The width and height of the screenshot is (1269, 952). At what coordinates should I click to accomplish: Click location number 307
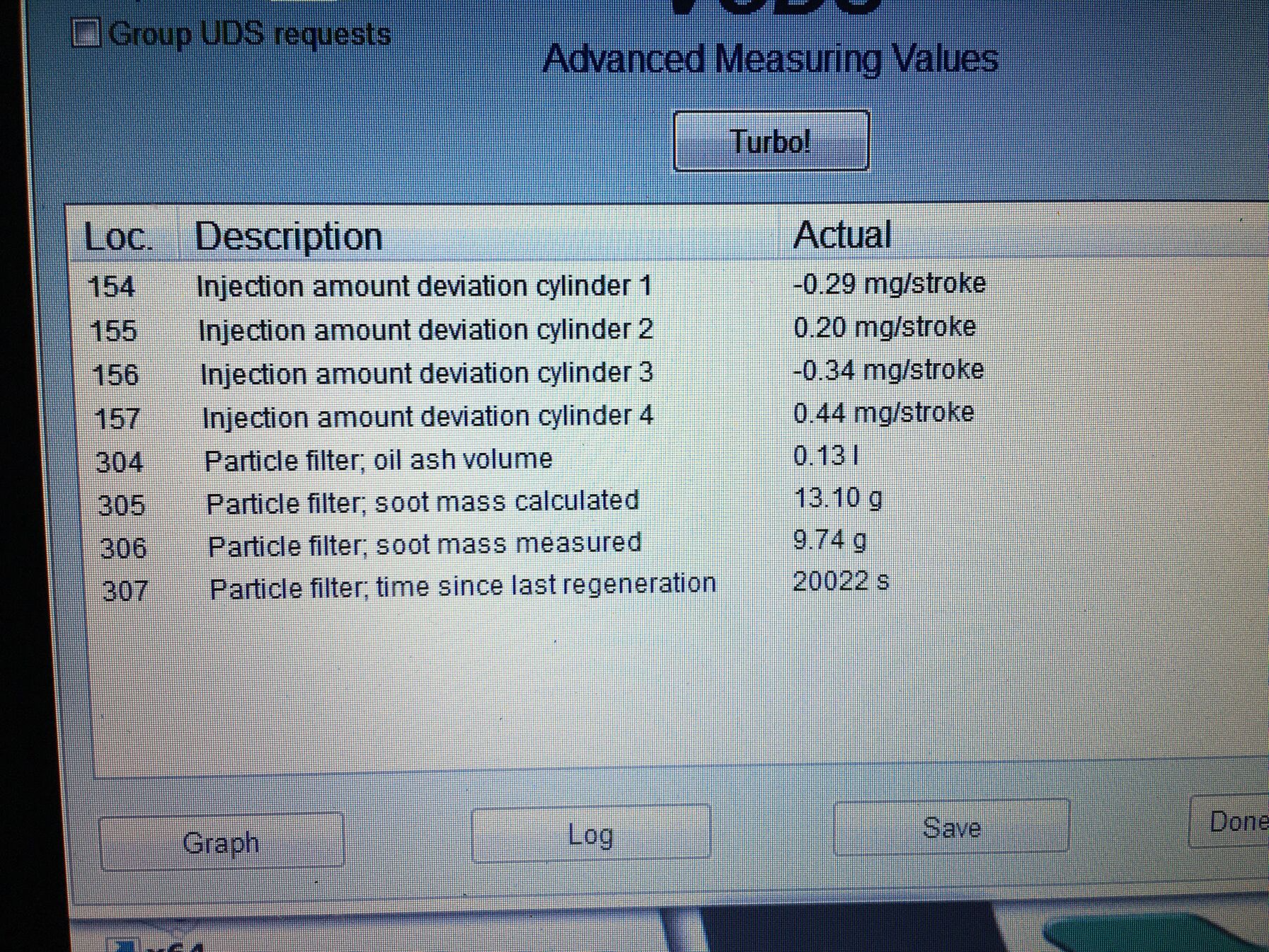click(x=125, y=590)
